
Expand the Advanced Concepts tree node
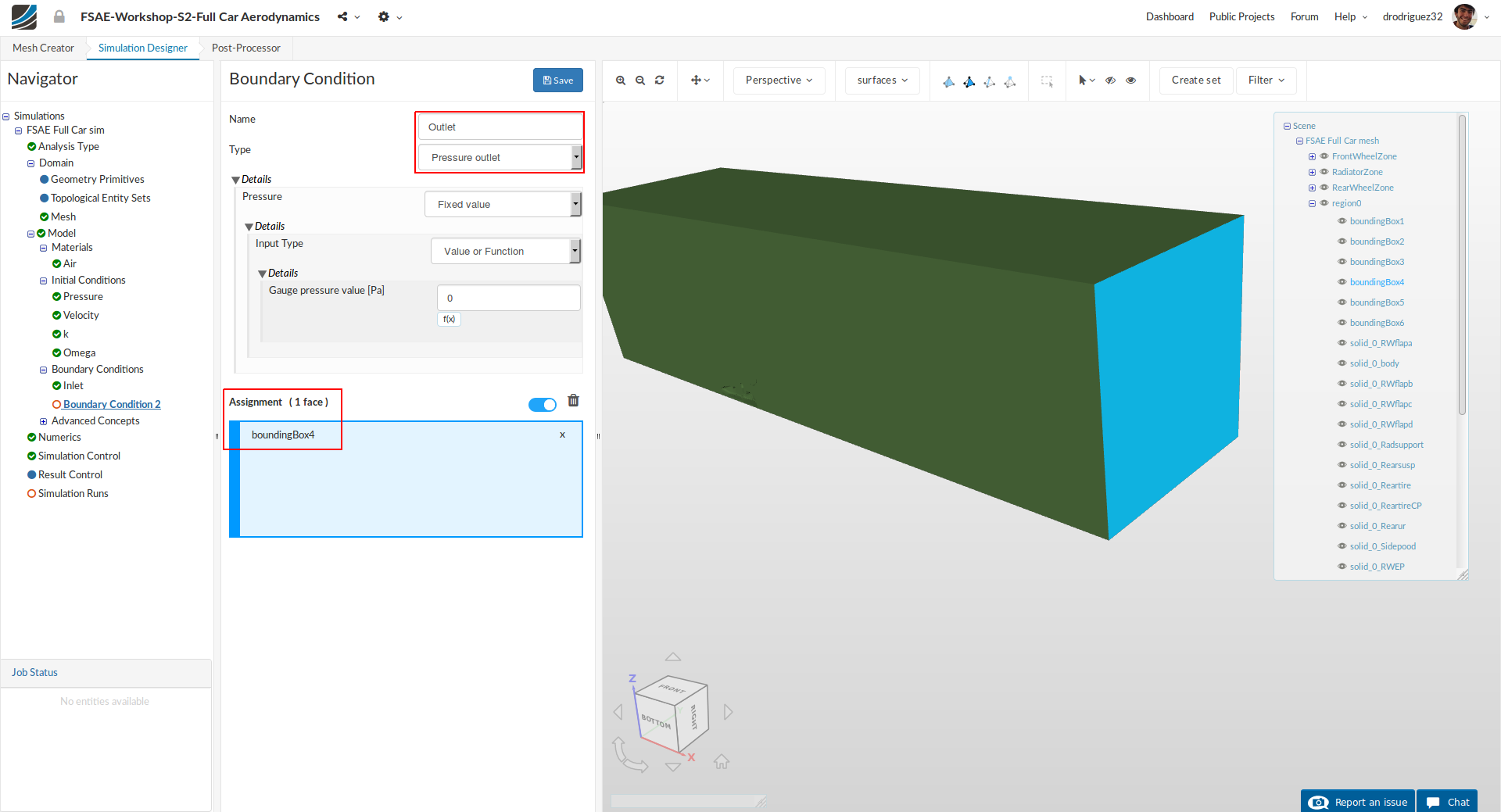[44, 421]
